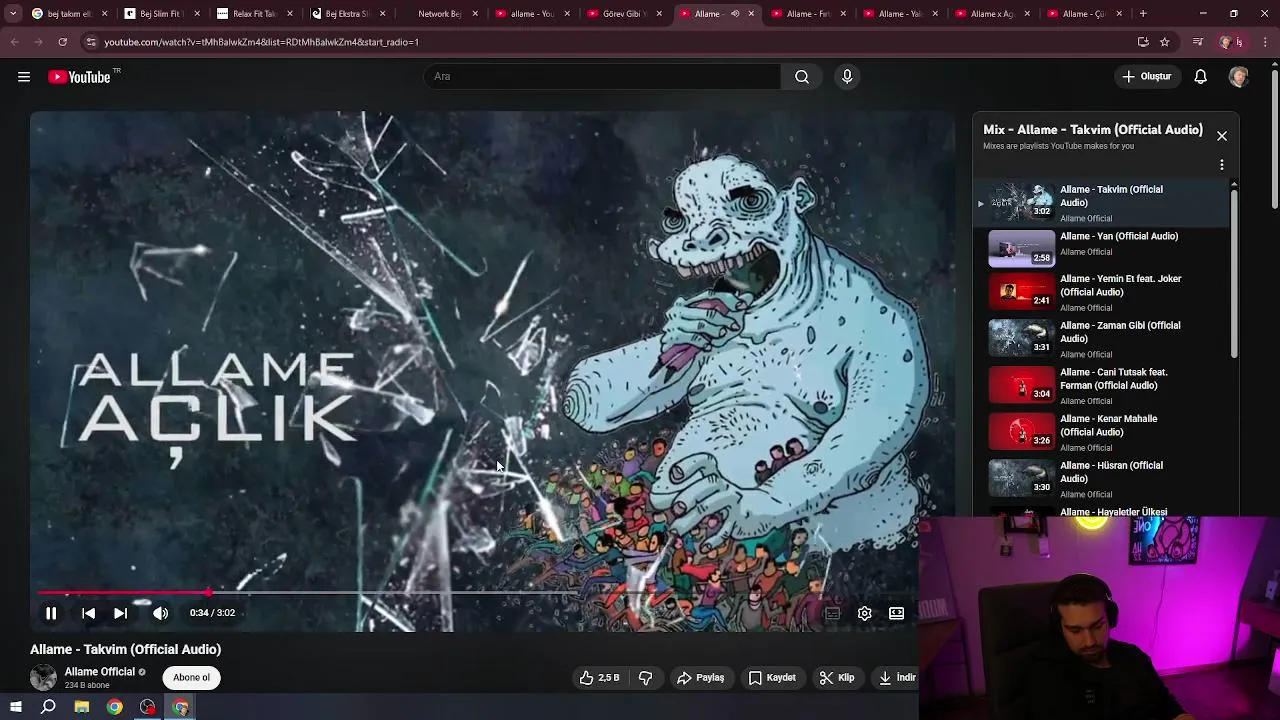Switch to the 'Görev Gibi' tab
This screenshot has height=720, width=1280.
point(622,14)
